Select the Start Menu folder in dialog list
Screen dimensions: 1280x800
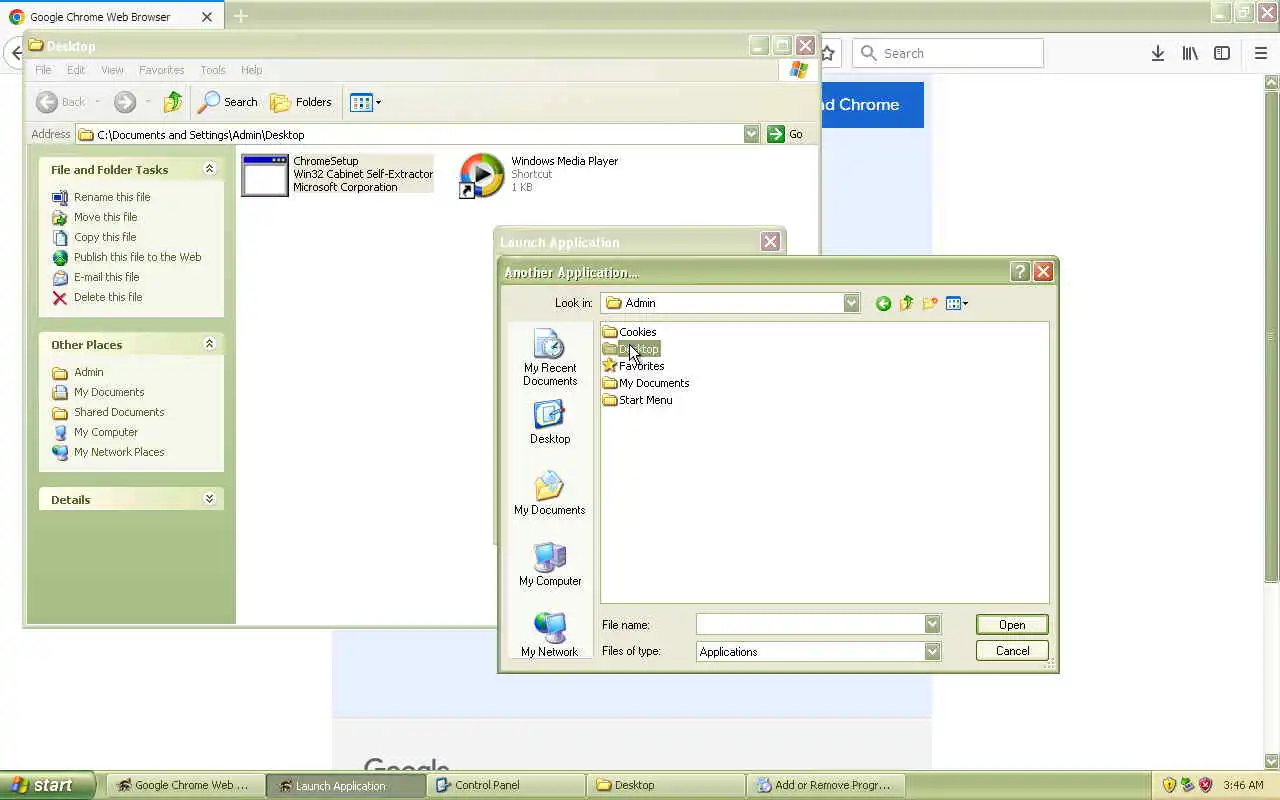pos(637,400)
